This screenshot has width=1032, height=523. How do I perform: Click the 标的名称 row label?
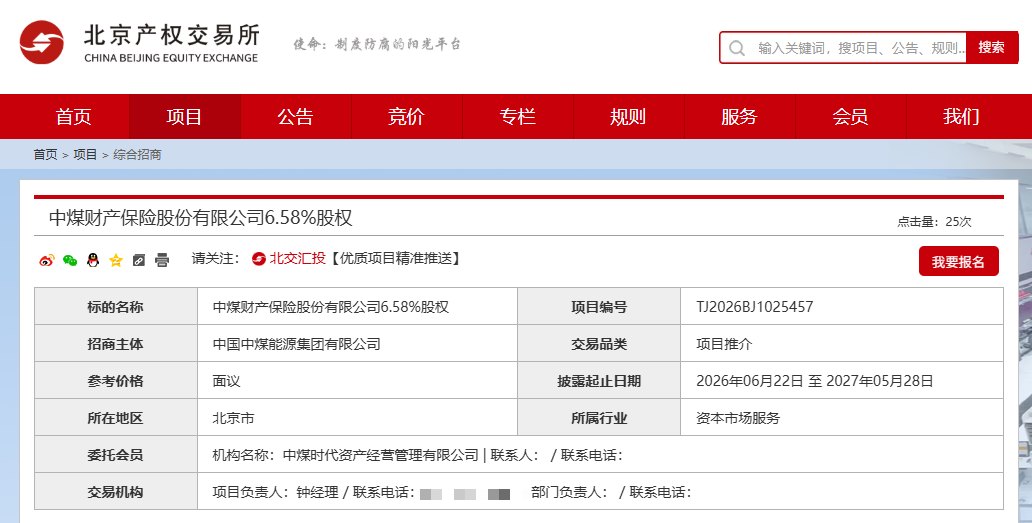point(115,307)
